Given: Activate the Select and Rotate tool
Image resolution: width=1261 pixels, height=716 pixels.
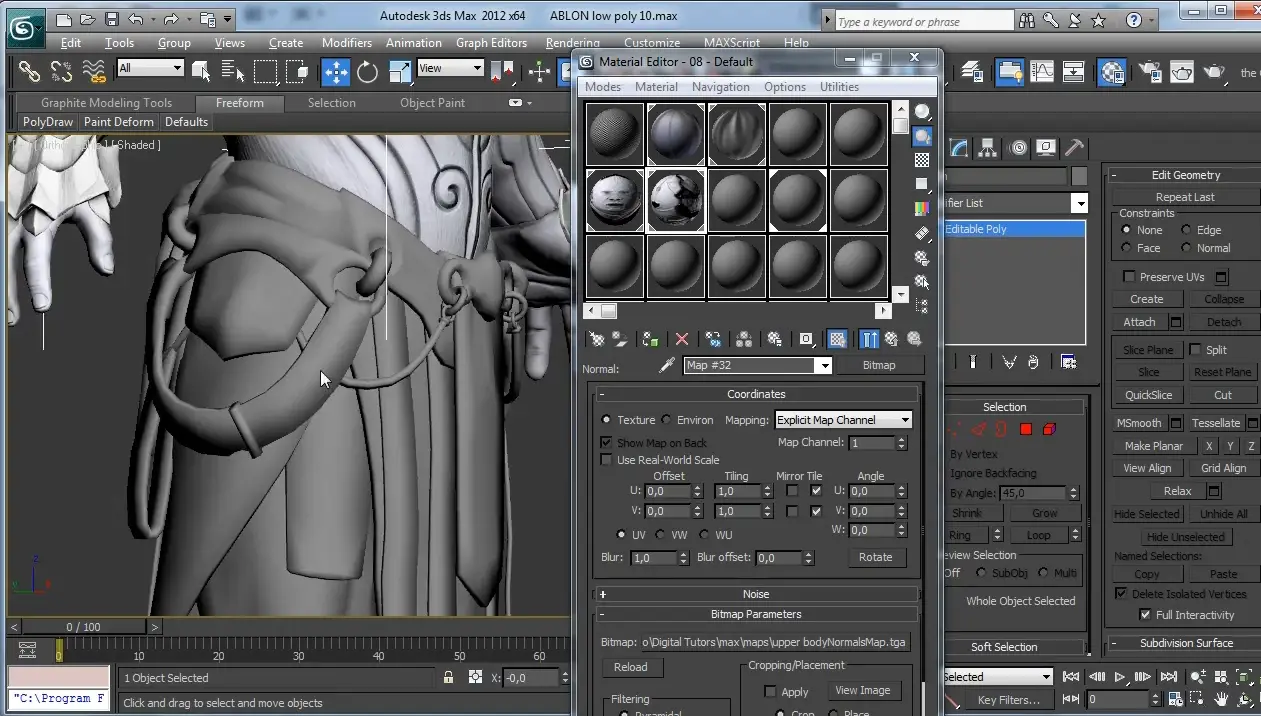Looking at the screenshot, I should pos(367,71).
